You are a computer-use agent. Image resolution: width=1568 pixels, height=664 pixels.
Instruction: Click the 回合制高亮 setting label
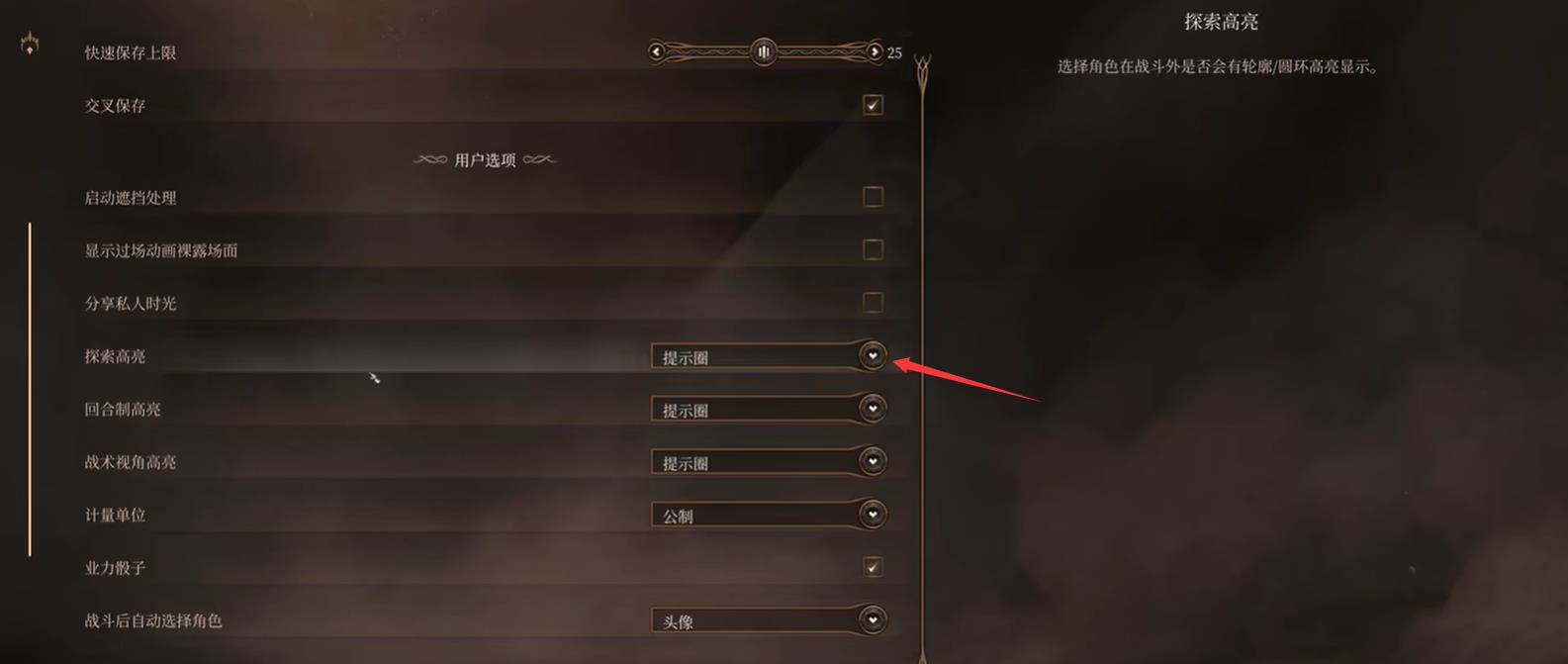[123, 409]
